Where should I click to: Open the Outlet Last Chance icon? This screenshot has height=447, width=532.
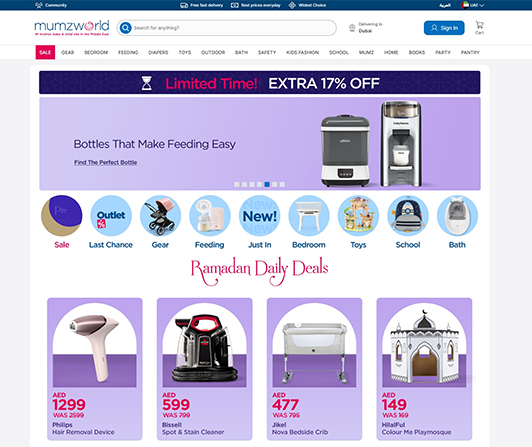point(111,216)
